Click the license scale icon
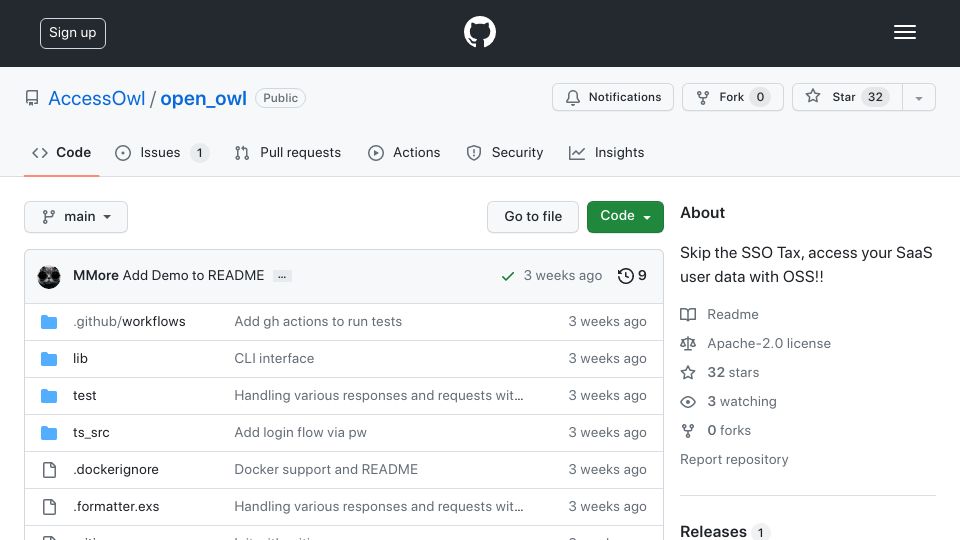 688,343
